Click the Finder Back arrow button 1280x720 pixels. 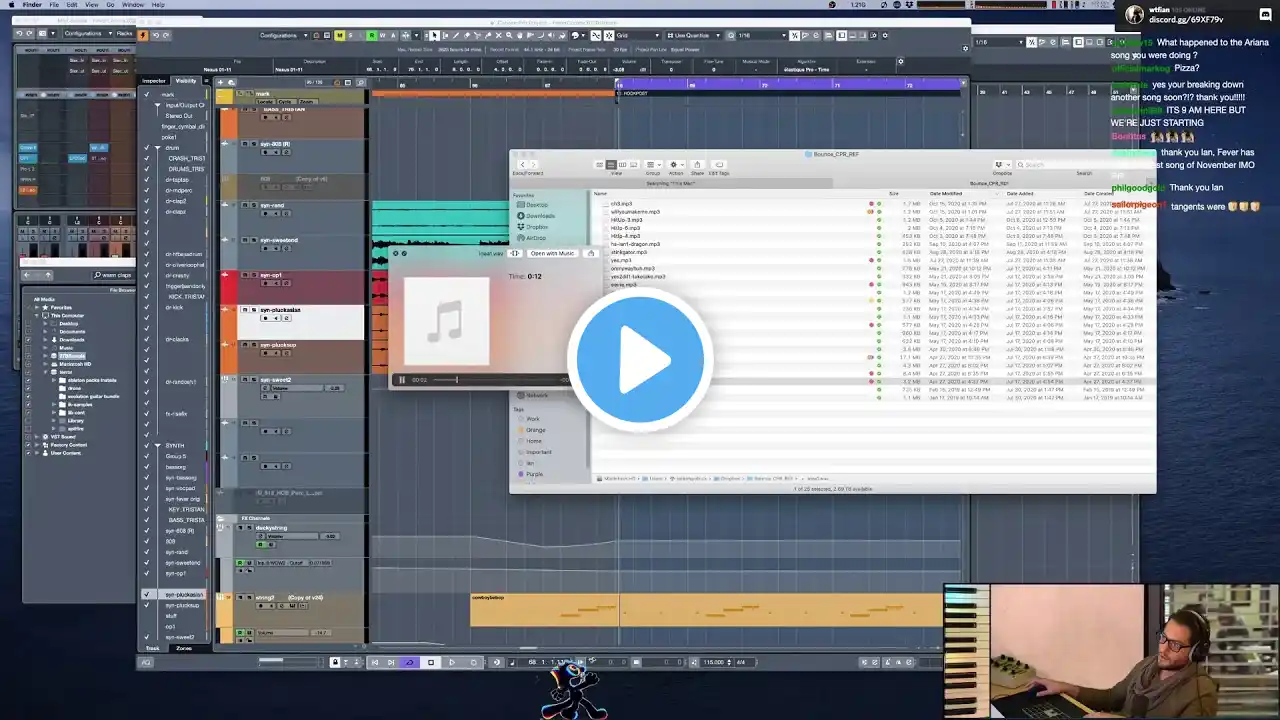521,164
